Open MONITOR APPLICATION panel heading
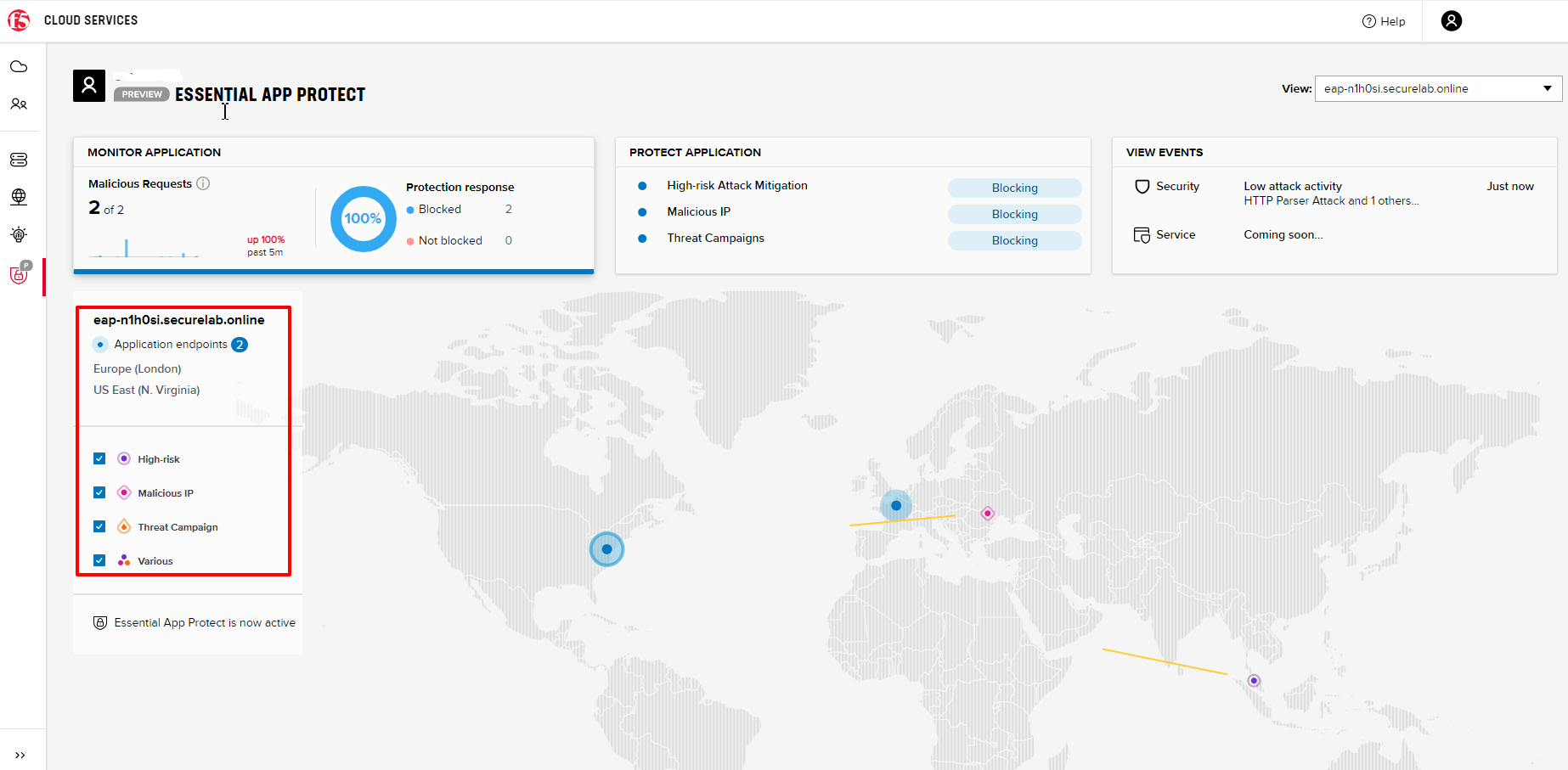The width and height of the screenshot is (1568, 770). coord(155,152)
